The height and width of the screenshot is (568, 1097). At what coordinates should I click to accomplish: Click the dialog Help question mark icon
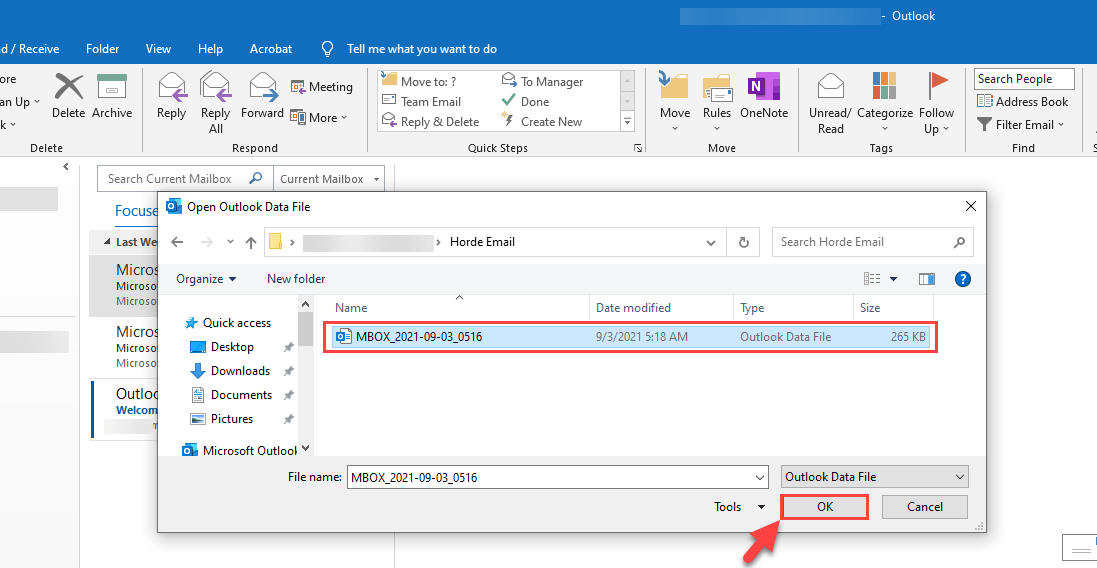tap(963, 279)
